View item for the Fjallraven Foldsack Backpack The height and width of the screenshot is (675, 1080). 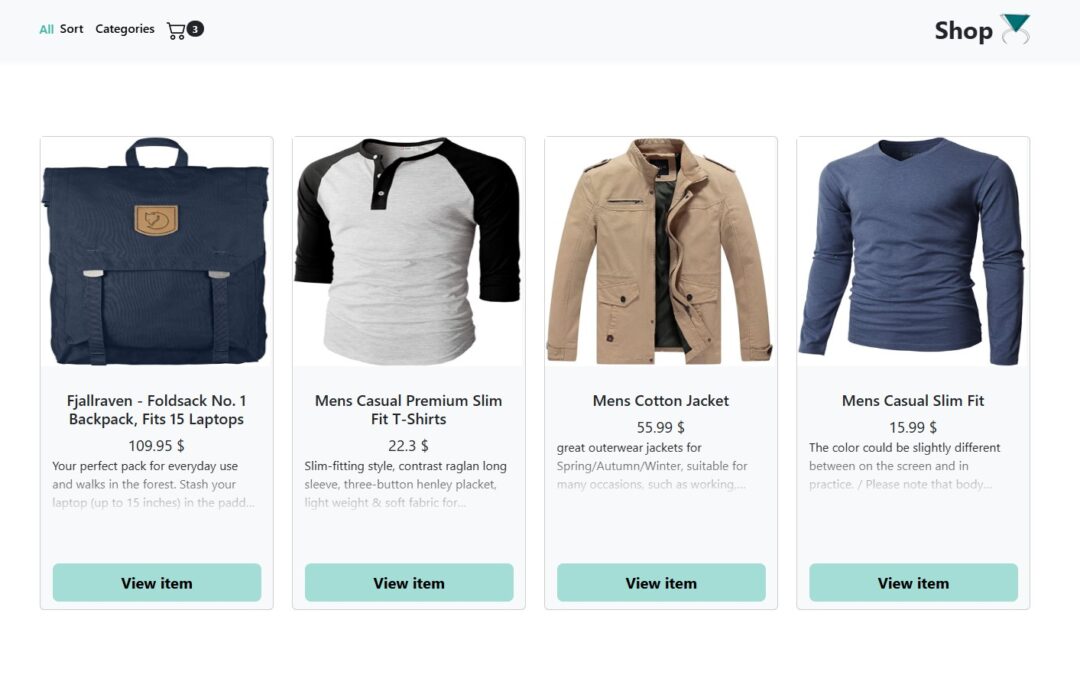156,582
